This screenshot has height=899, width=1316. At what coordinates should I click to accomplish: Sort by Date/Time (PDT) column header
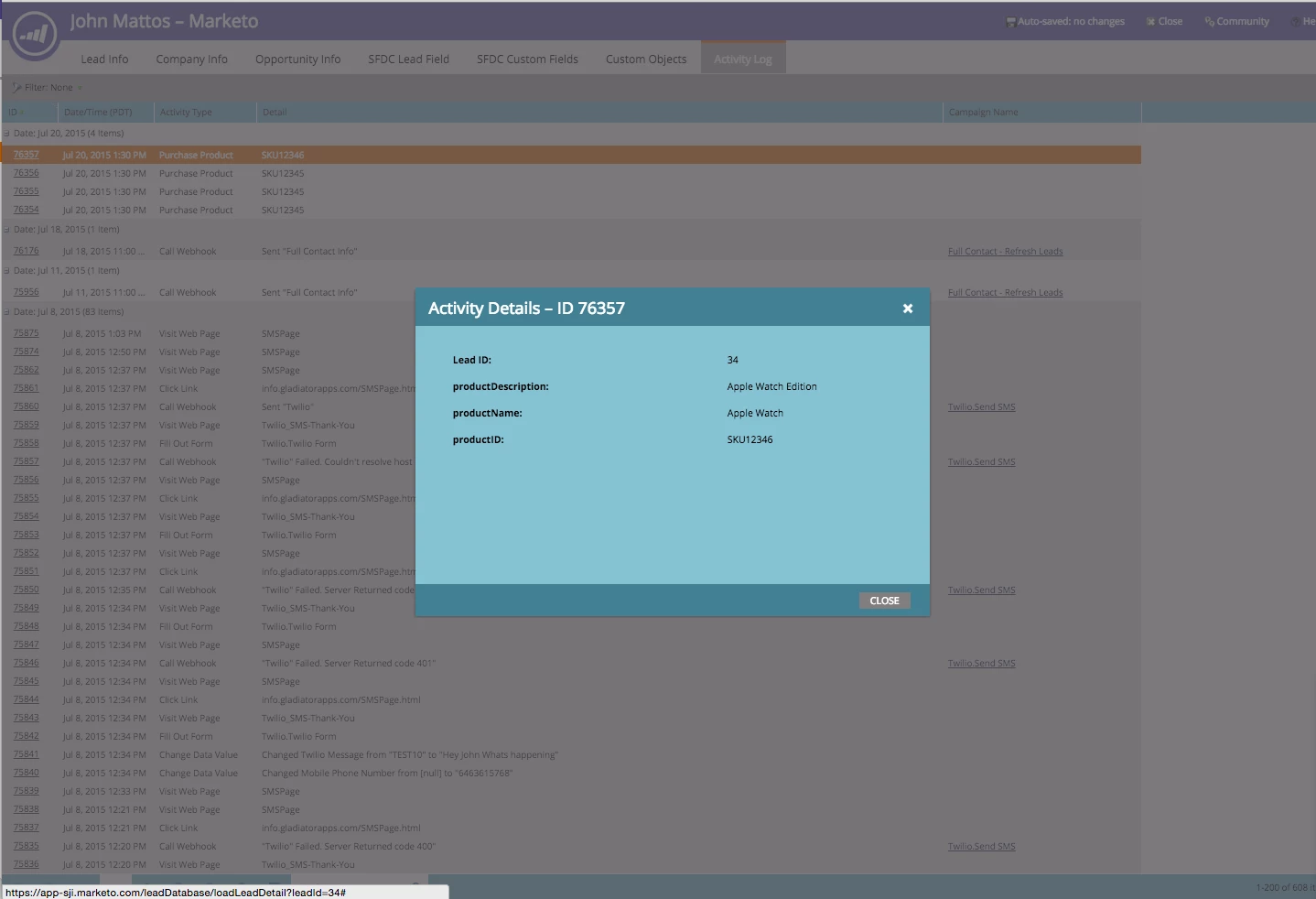105,113
